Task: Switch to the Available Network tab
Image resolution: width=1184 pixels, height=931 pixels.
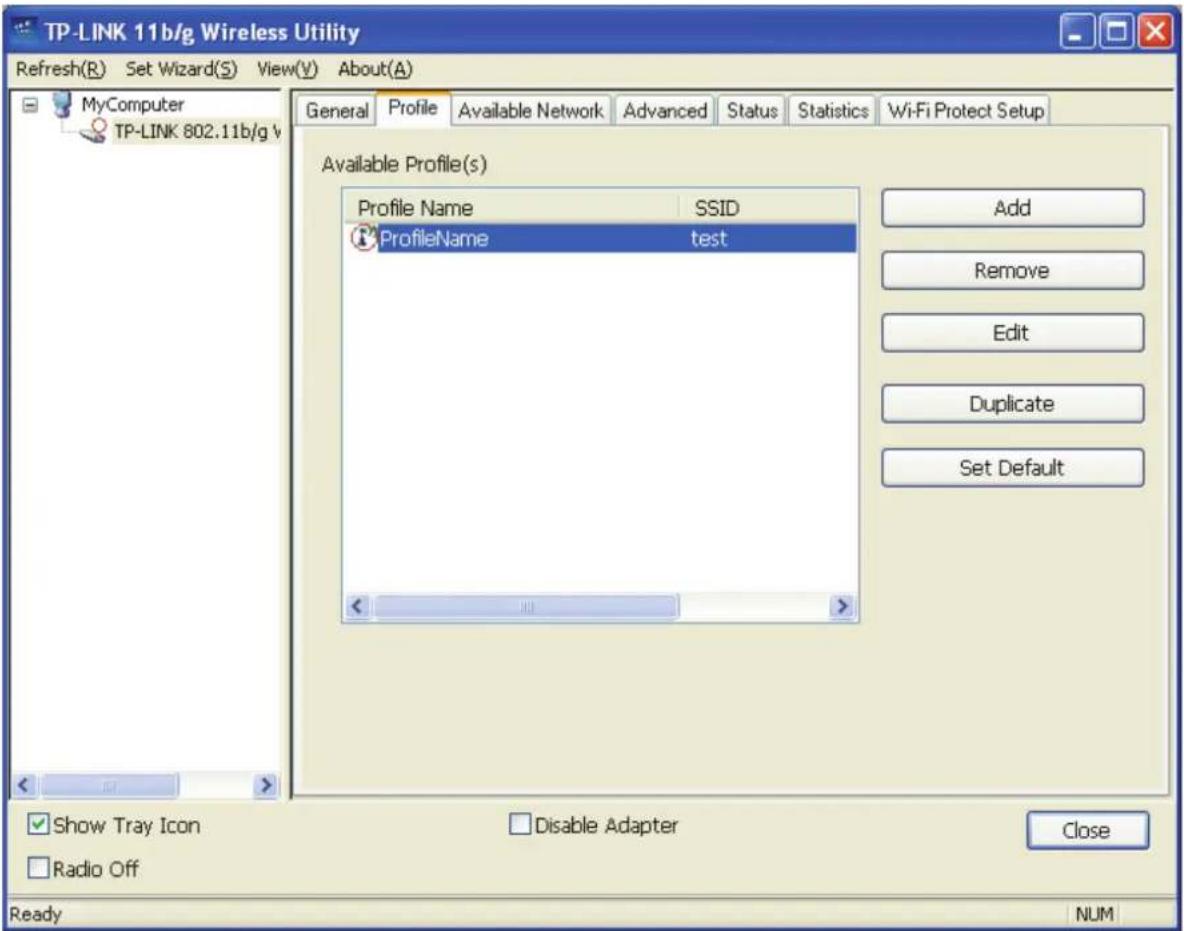Action: click(x=531, y=111)
